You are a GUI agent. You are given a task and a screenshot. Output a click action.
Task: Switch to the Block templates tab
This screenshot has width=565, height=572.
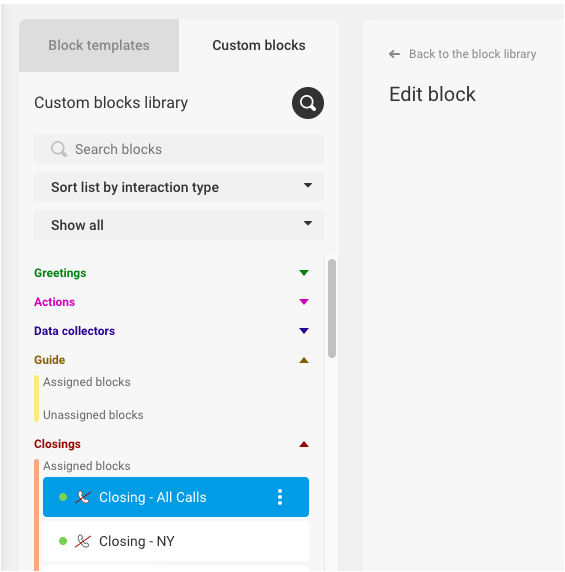click(99, 45)
